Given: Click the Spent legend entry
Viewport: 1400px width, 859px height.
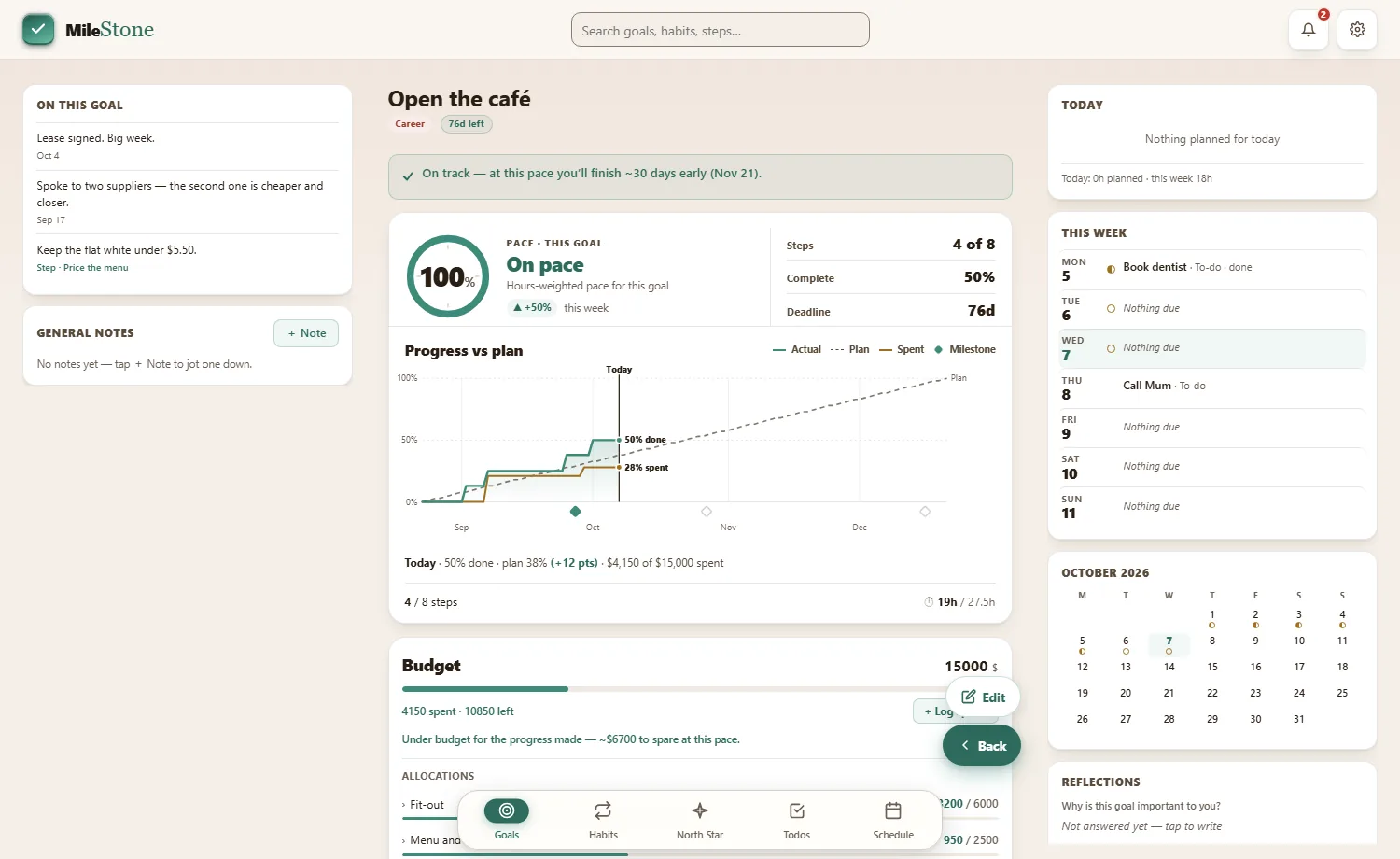Looking at the screenshot, I should click(902, 350).
